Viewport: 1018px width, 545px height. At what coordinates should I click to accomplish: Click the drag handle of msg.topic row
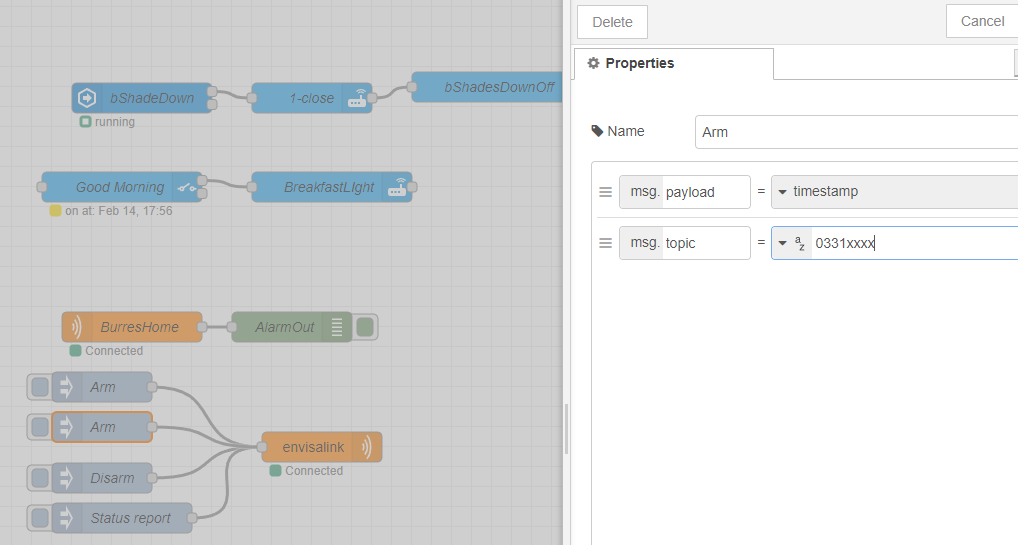point(605,243)
